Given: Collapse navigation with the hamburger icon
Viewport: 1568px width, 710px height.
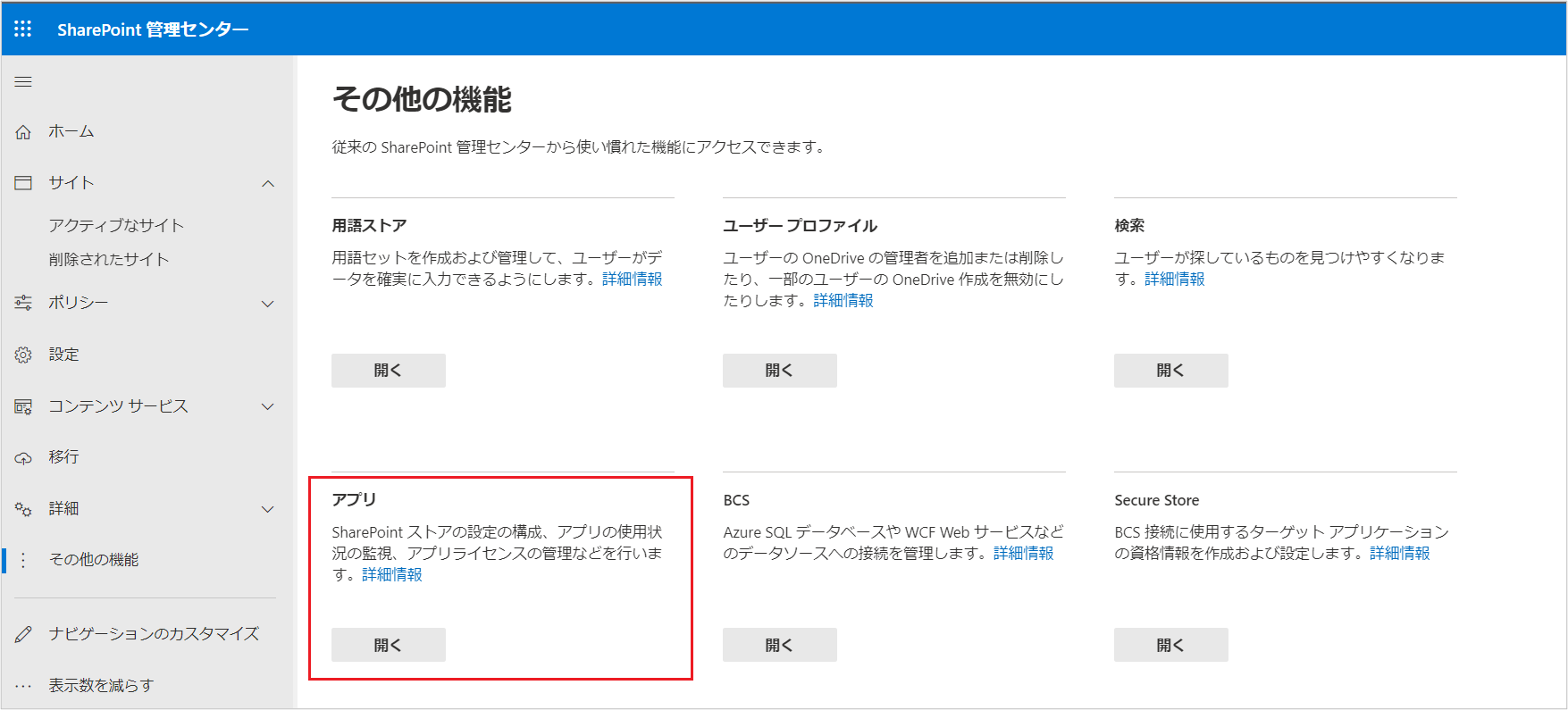Looking at the screenshot, I should (23, 81).
